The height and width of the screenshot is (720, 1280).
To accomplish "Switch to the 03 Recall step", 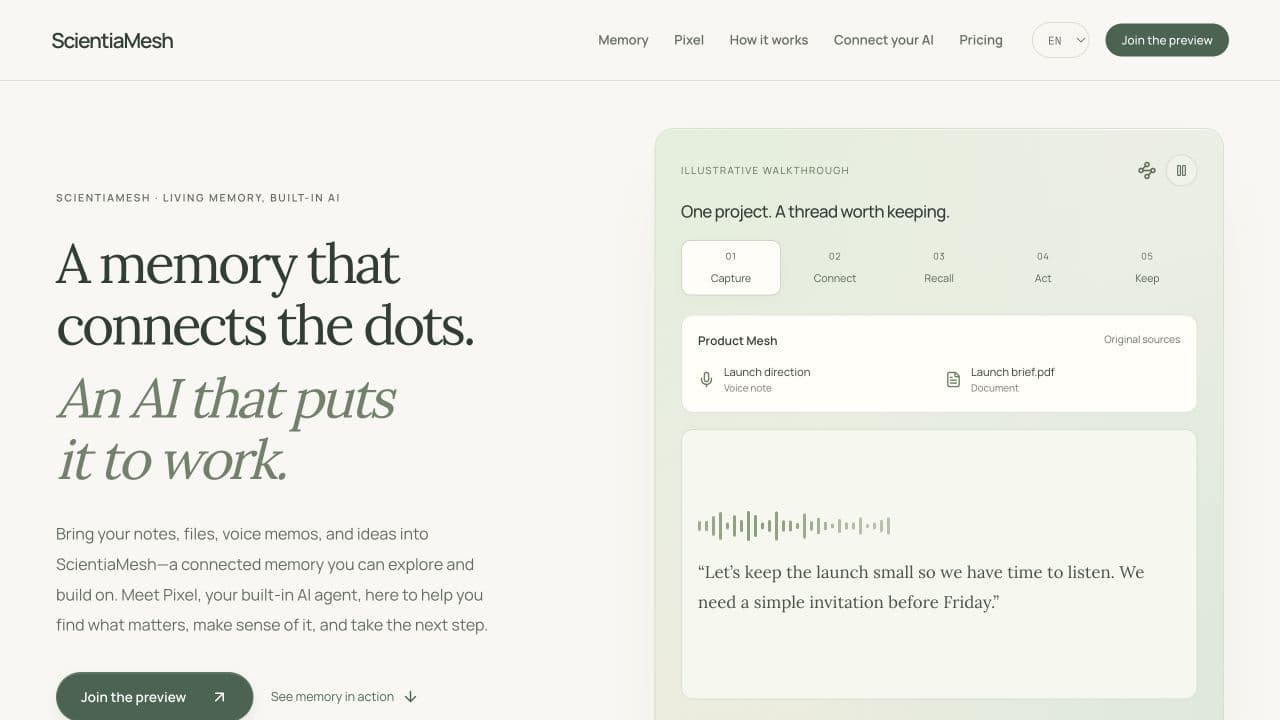I will click(939, 267).
